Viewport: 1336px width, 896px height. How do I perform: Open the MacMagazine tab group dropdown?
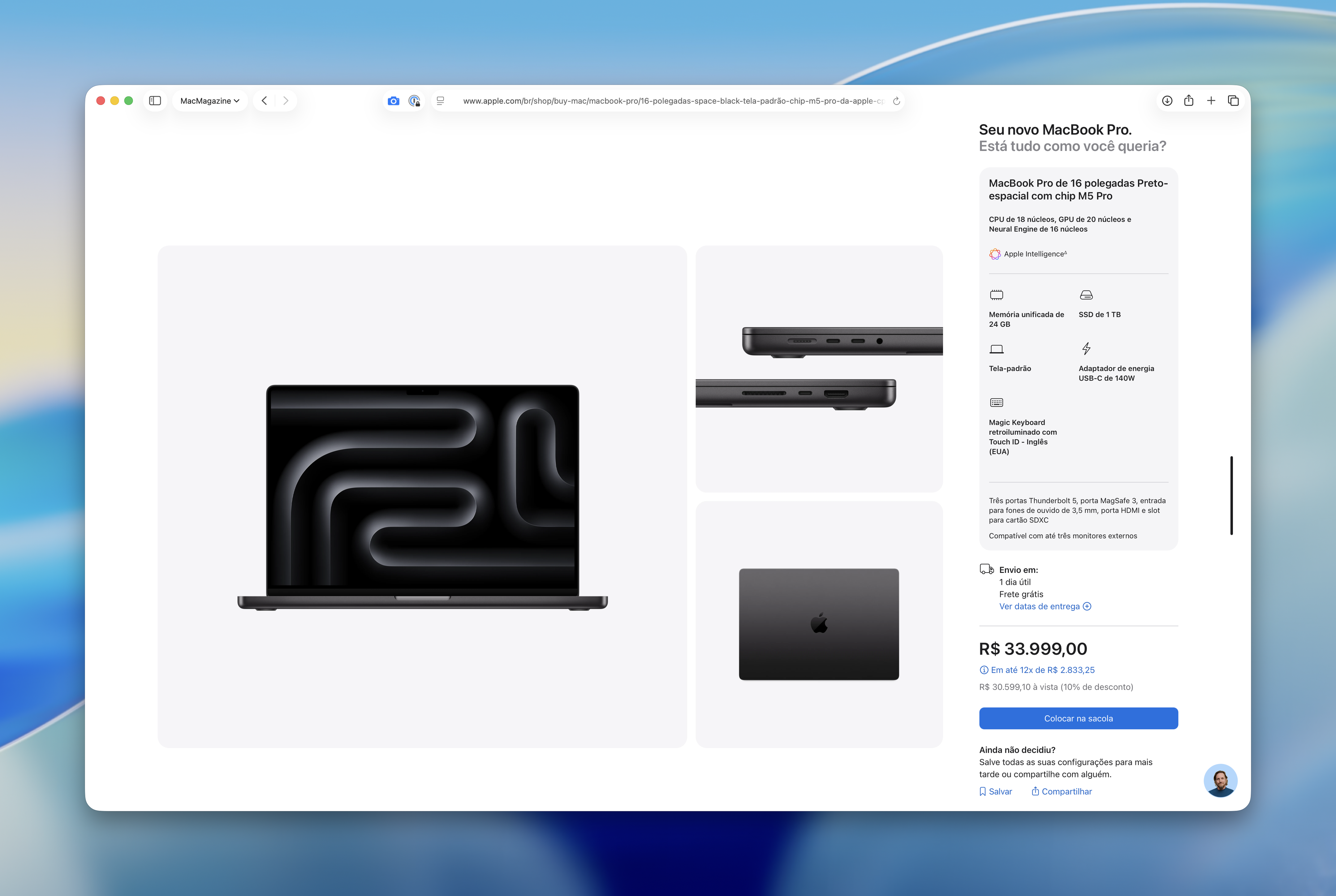(209, 100)
